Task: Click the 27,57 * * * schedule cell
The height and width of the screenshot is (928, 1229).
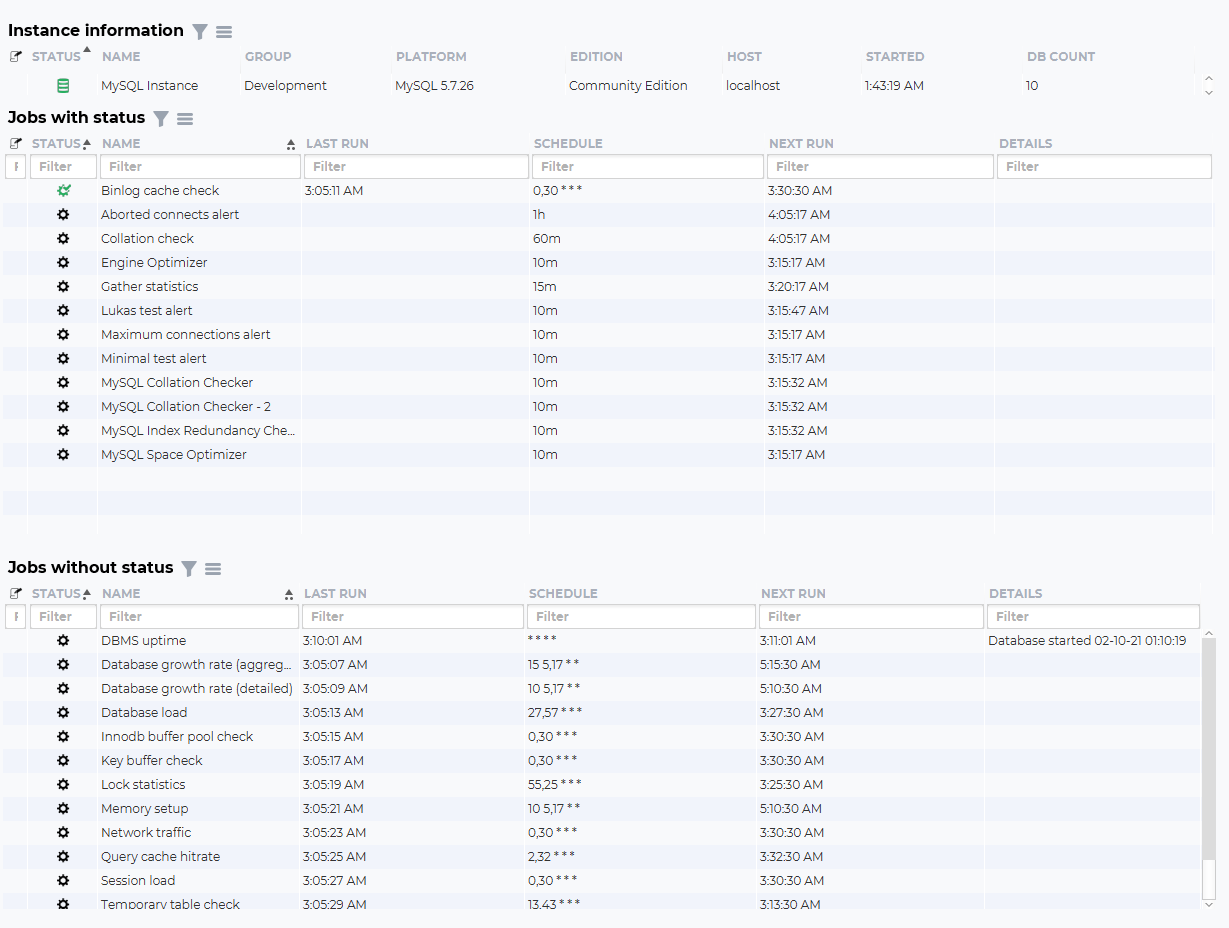Action: (555, 712)
